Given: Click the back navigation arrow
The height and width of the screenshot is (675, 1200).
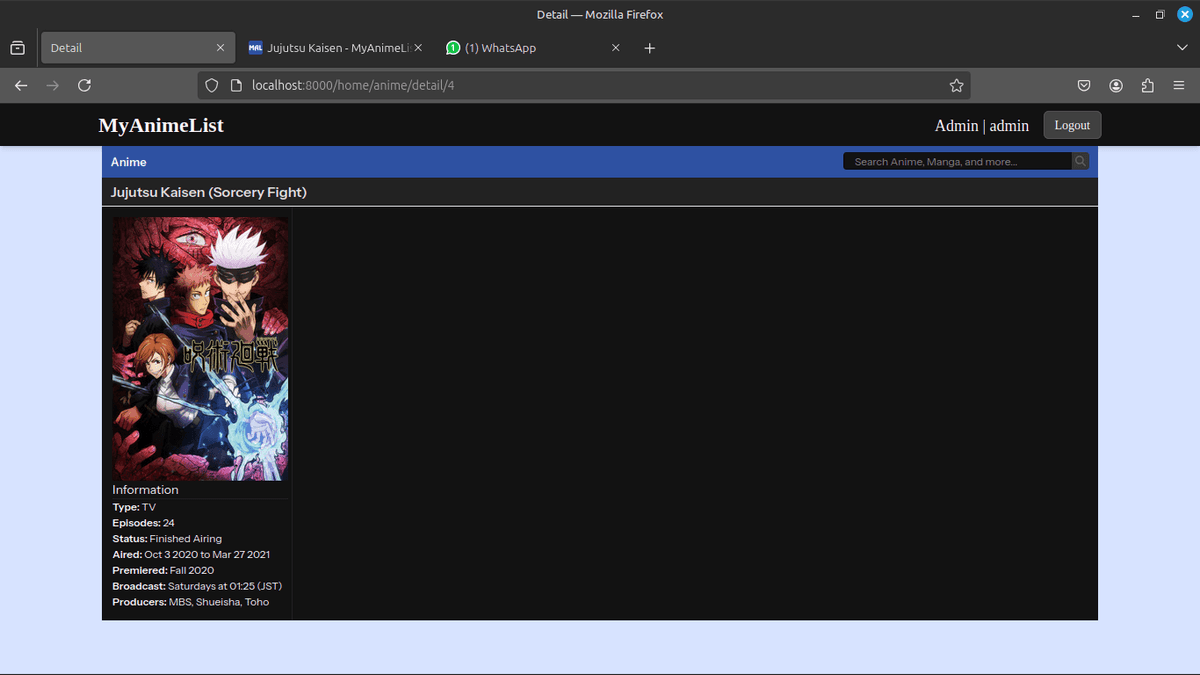Looking at the screenshot, I should coord(20,85).
